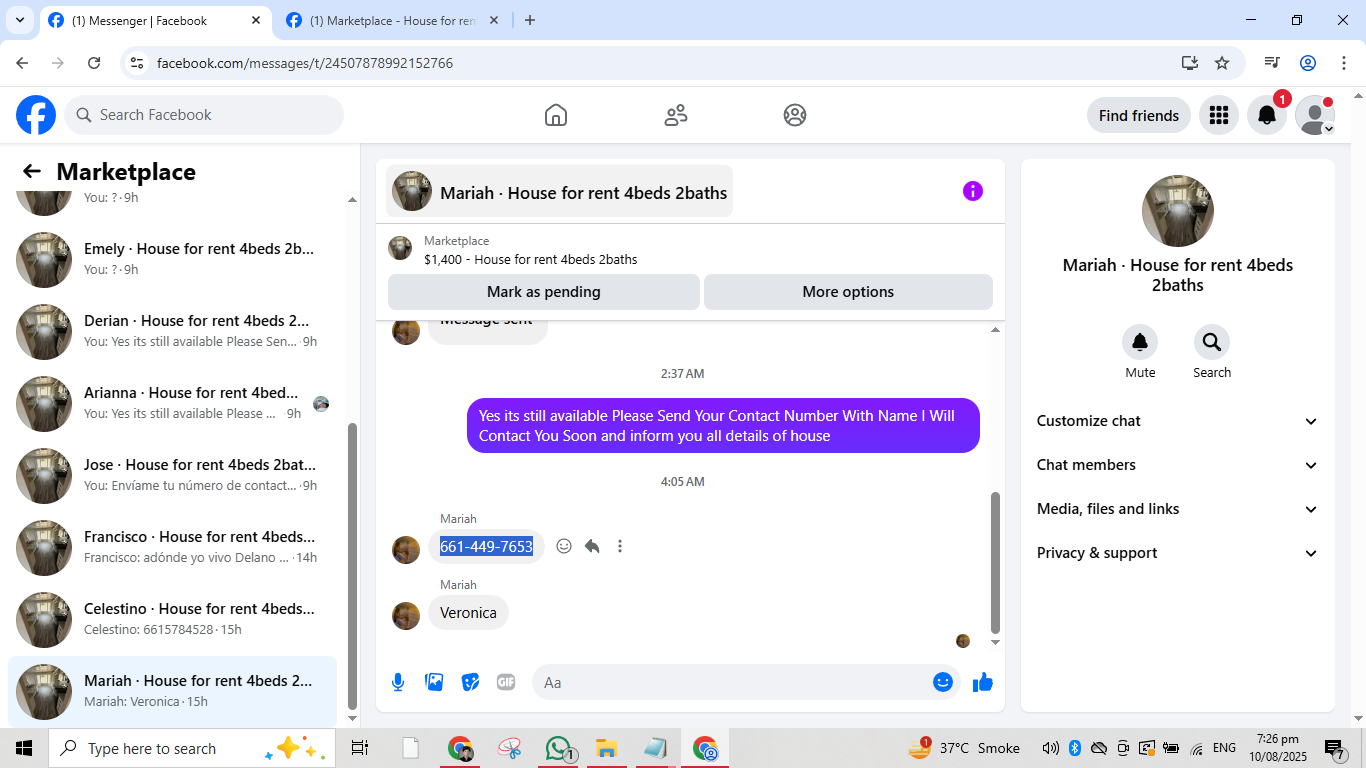Choose a sticker

[470, 682]
